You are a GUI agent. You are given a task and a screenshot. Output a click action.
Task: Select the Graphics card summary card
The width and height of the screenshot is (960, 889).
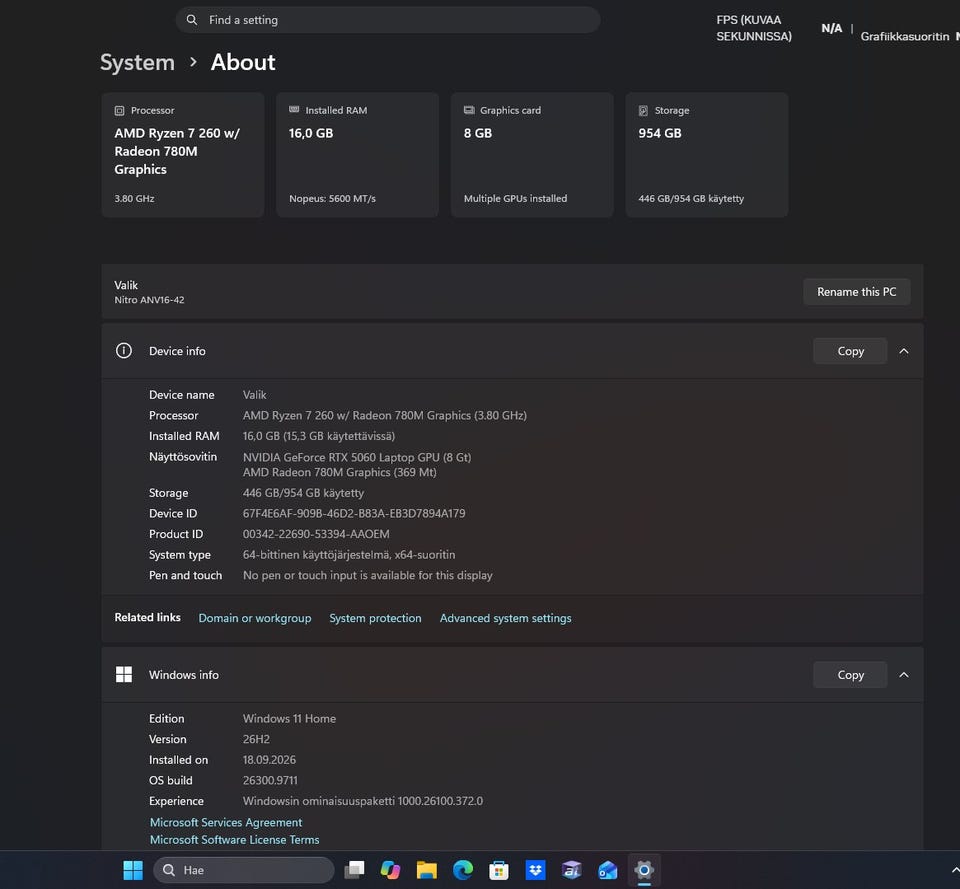click(x=532, y=155)
